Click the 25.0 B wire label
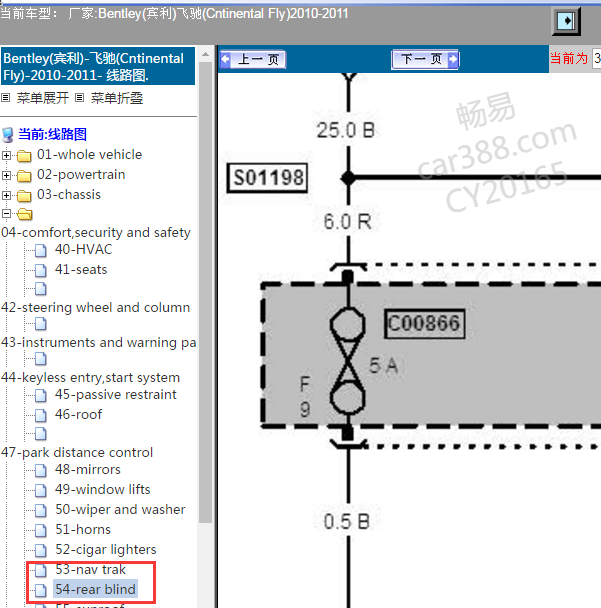 point(345,130)
